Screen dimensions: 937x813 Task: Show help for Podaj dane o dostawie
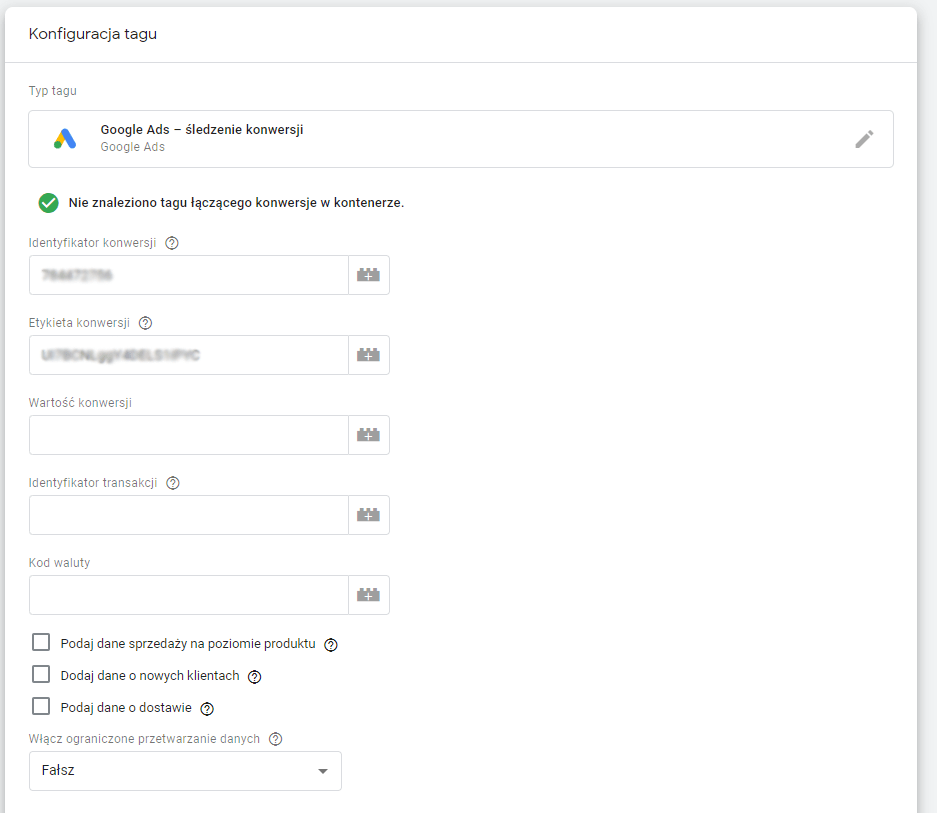pos(207,709)
